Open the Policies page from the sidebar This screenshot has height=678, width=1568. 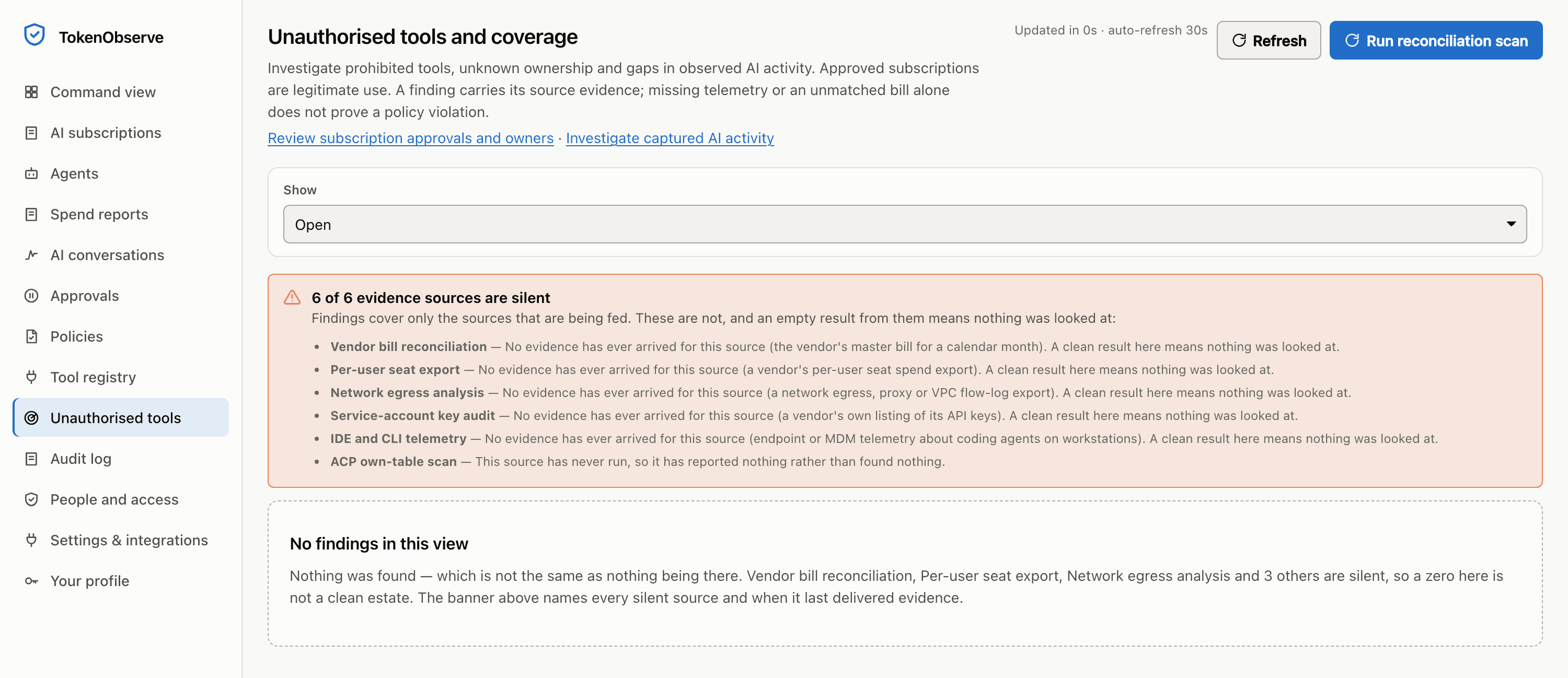coord(121,336)
